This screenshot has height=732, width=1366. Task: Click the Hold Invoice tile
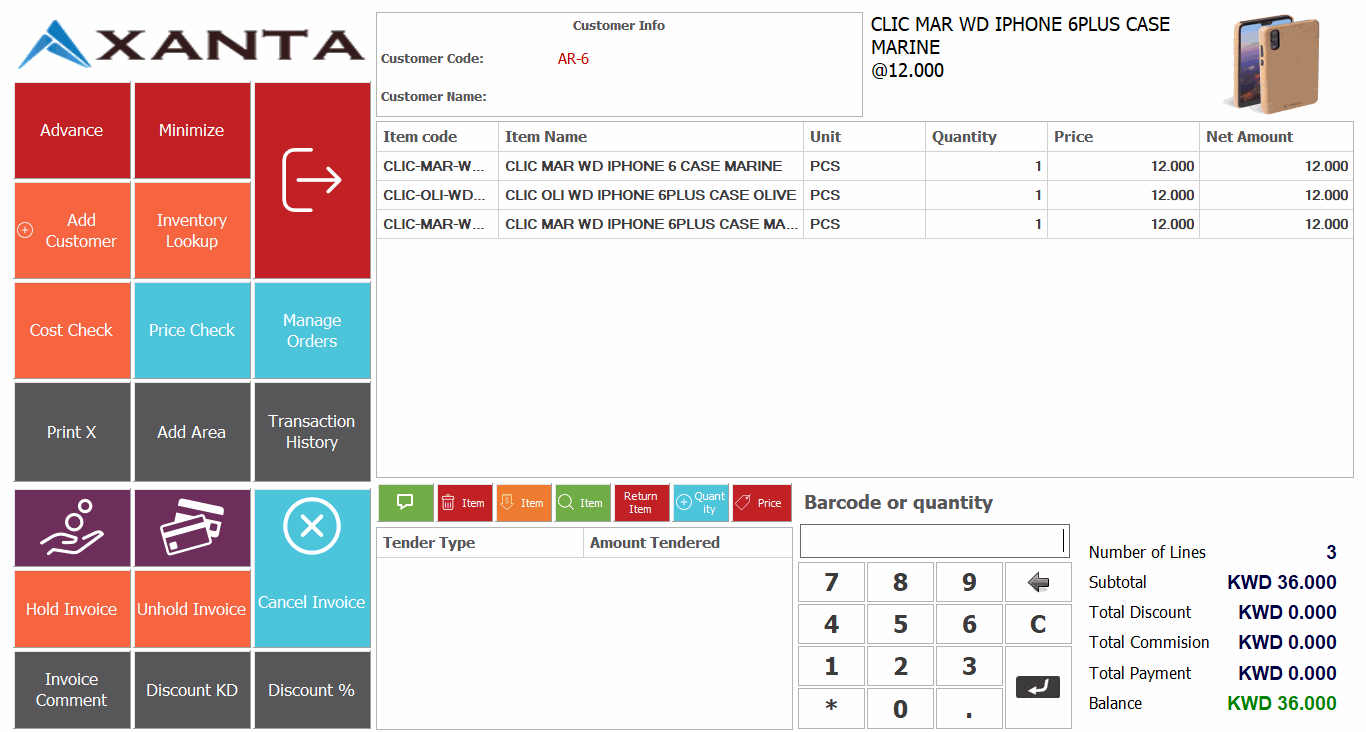coord(72,609)
